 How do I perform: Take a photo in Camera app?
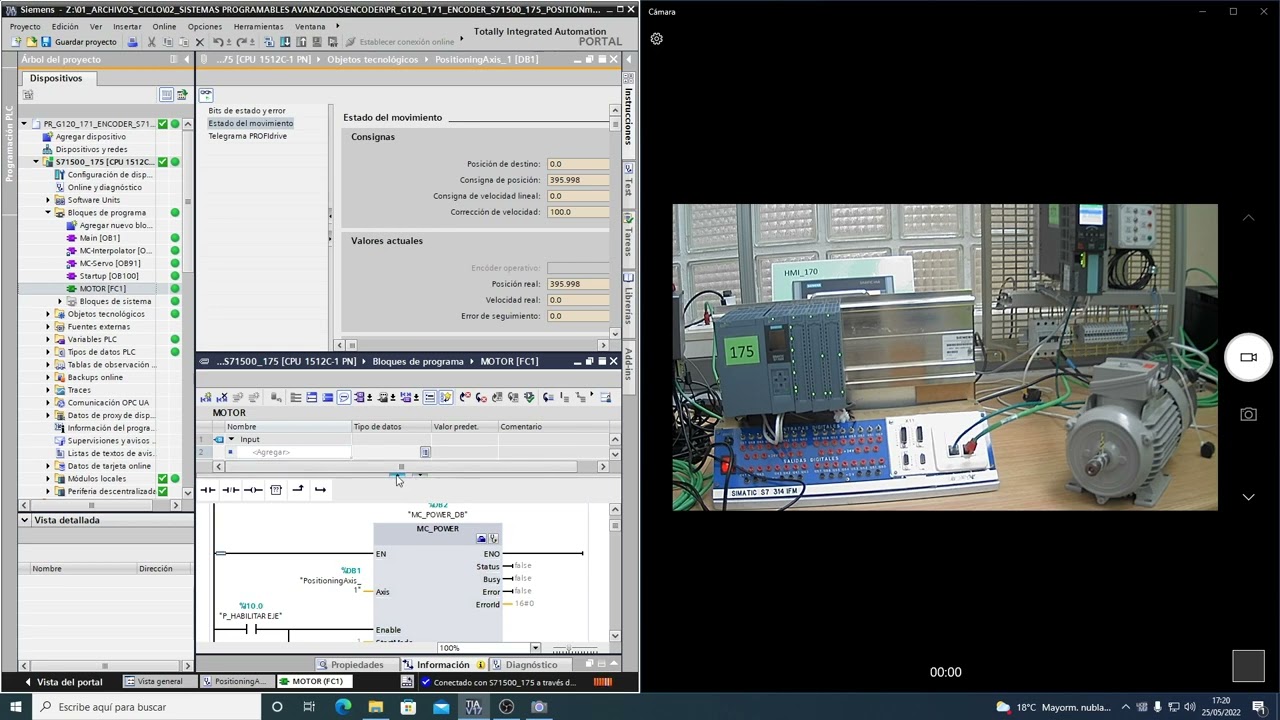tap(1248, 414)
